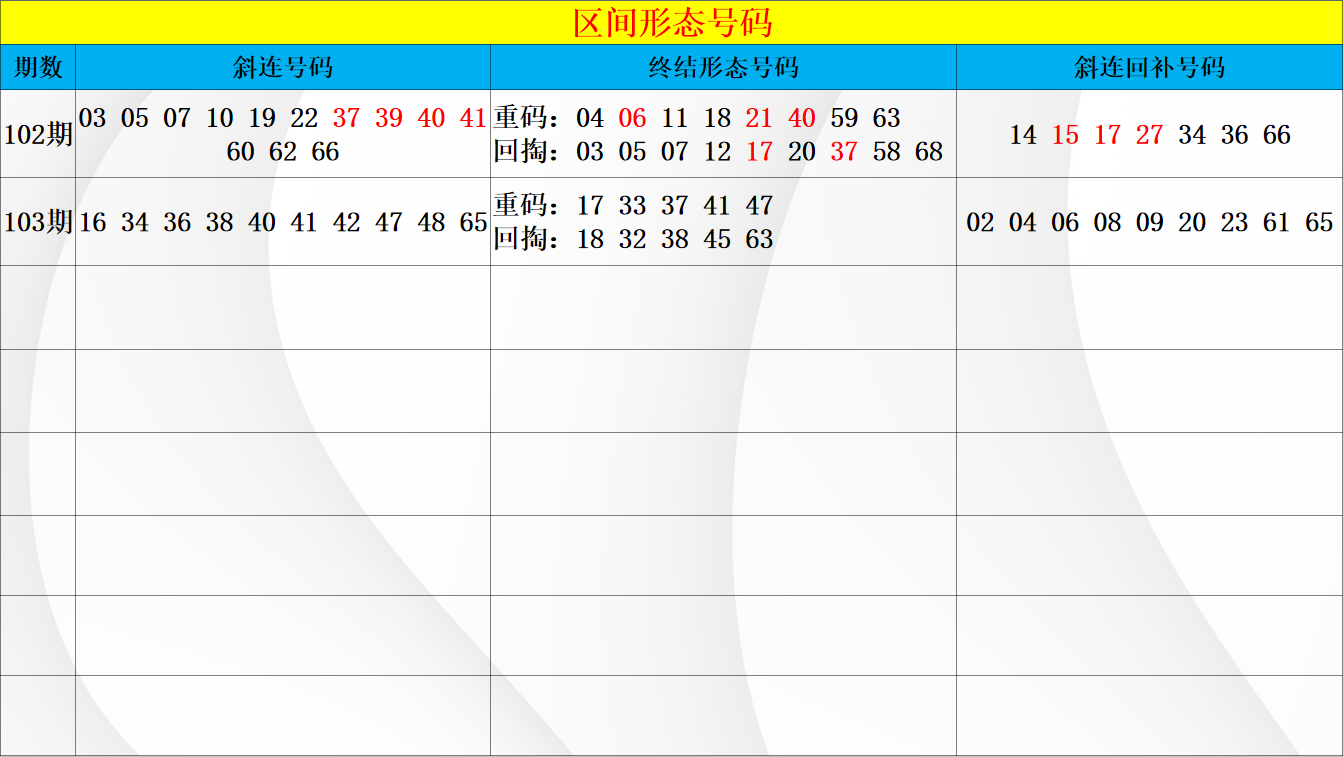1343x757 pixels.
Task: Select number 08 in 103期 斜连回补号码
Action: point(1107,222)
